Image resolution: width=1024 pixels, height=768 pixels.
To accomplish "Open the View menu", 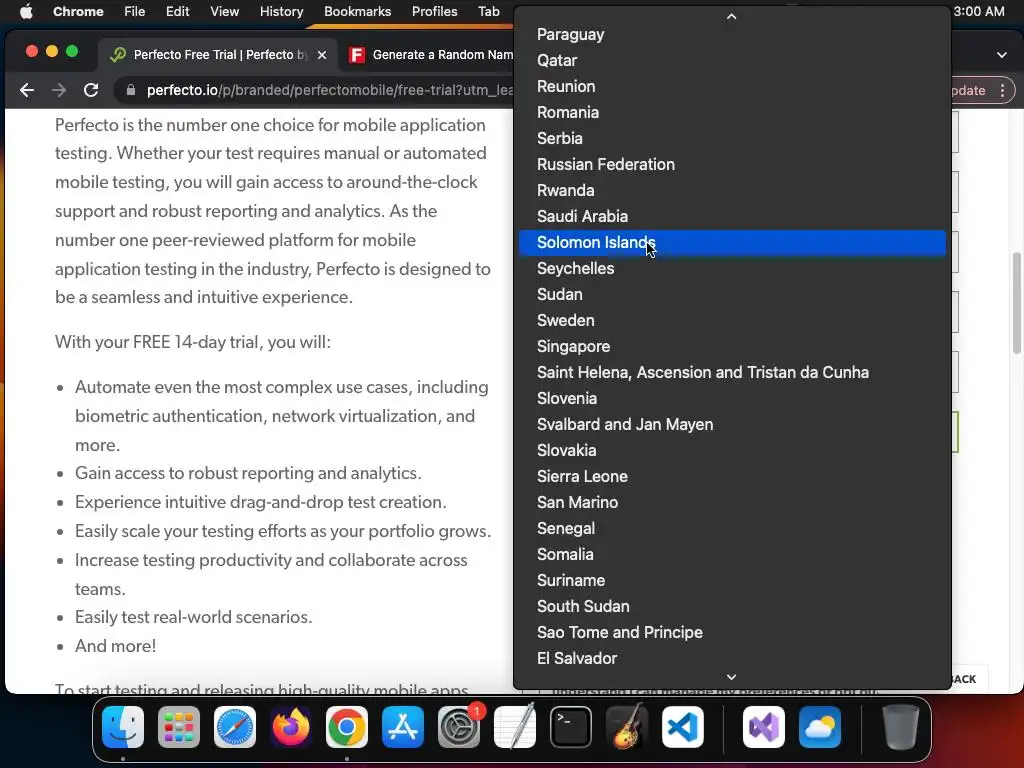I will tap(224, 11).
